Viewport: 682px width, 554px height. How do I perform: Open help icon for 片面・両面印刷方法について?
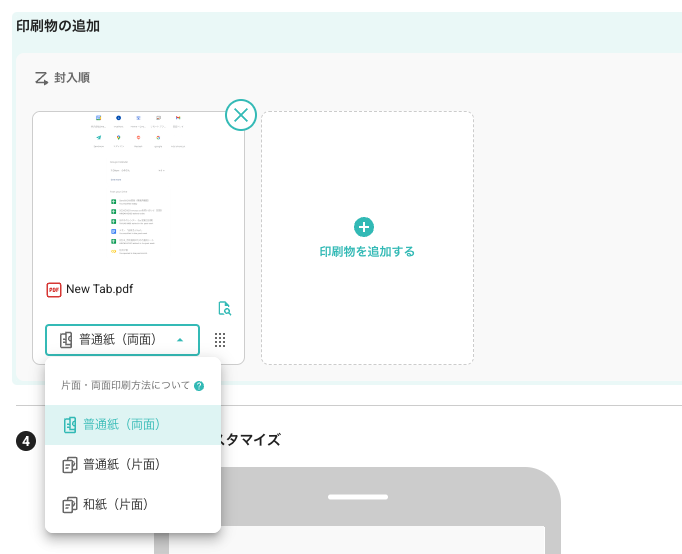tap(199, 386)
